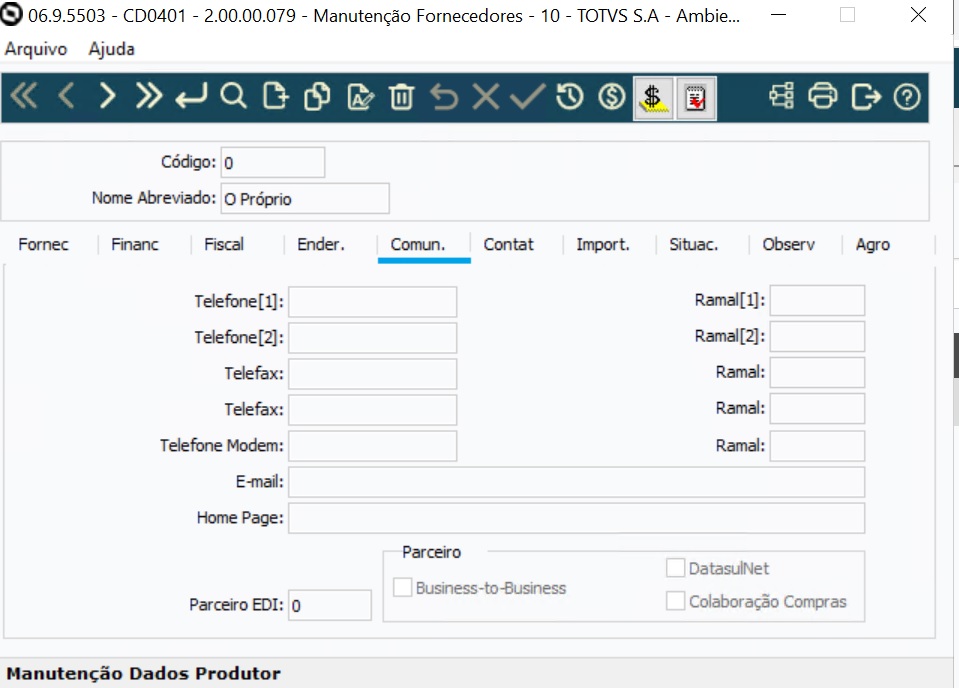Minimize the Manutenção Fornecedores window

coord(779,15)
